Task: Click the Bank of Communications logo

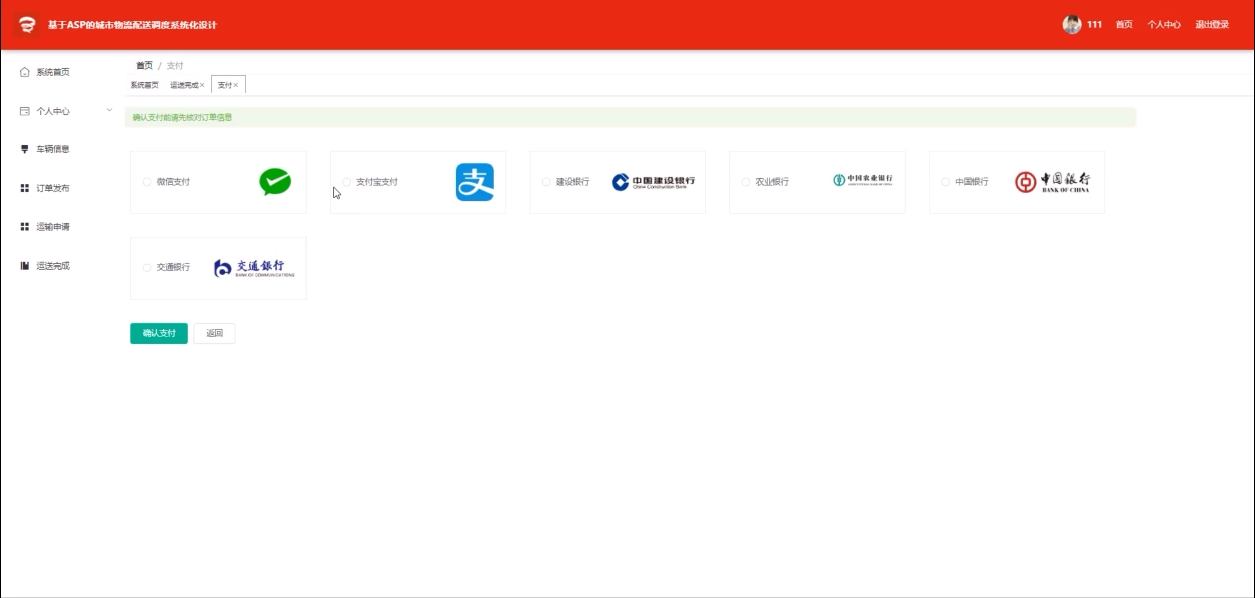Action: pos(254,268)
